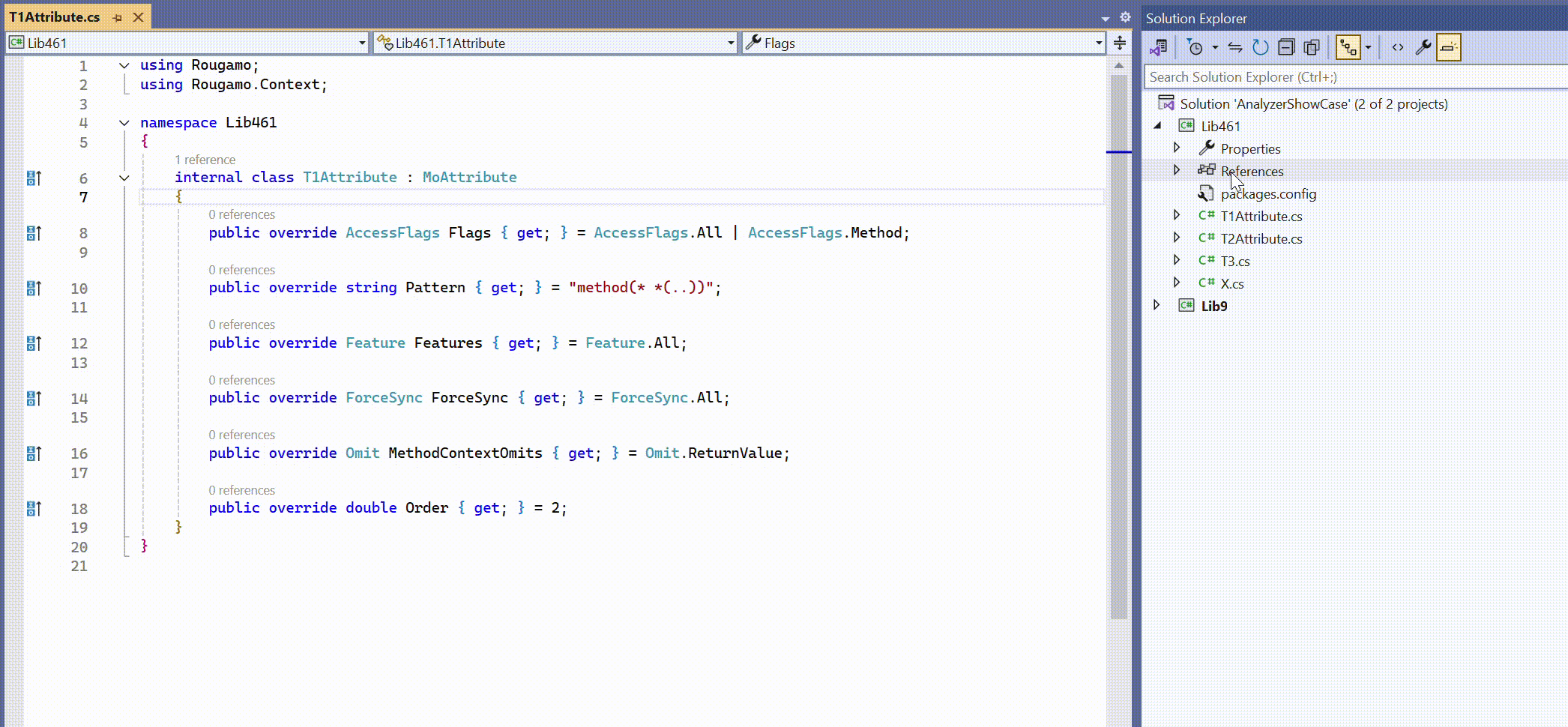Toggle pin on T1Attribute.cs tab
This screenshot has height=727, width=1568.
[118, 17]
